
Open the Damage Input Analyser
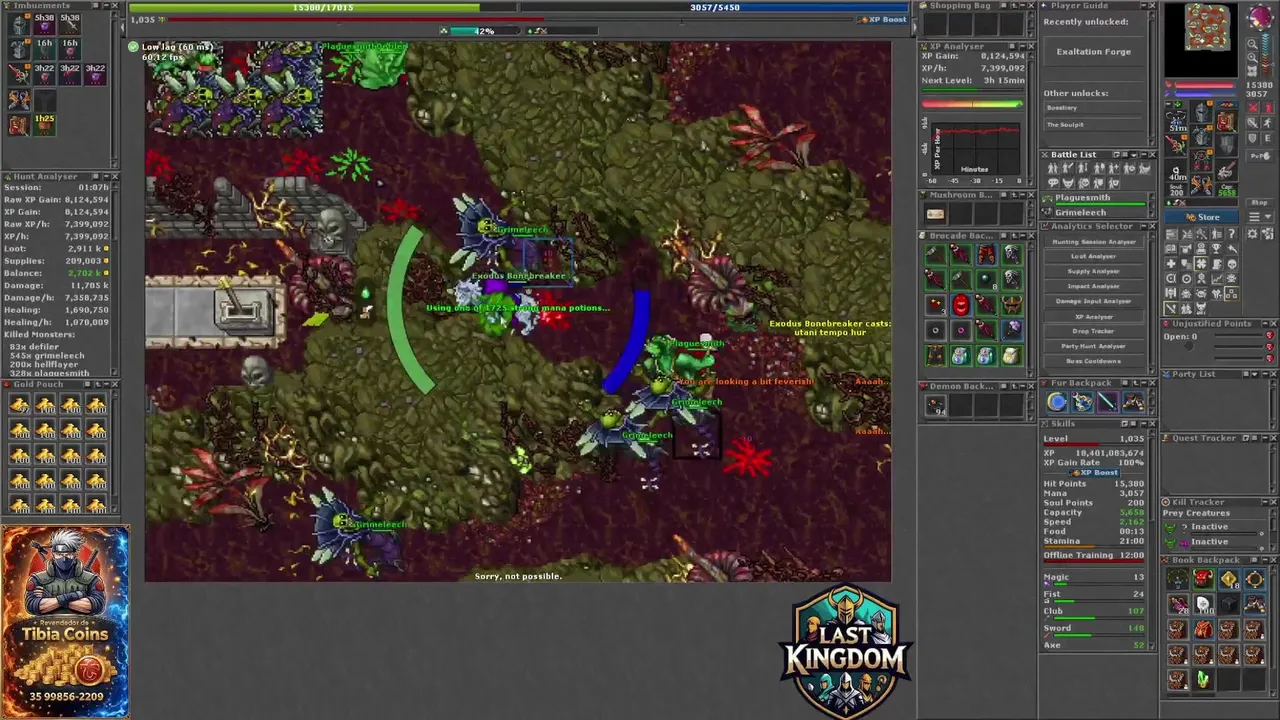pos(1094,301)
